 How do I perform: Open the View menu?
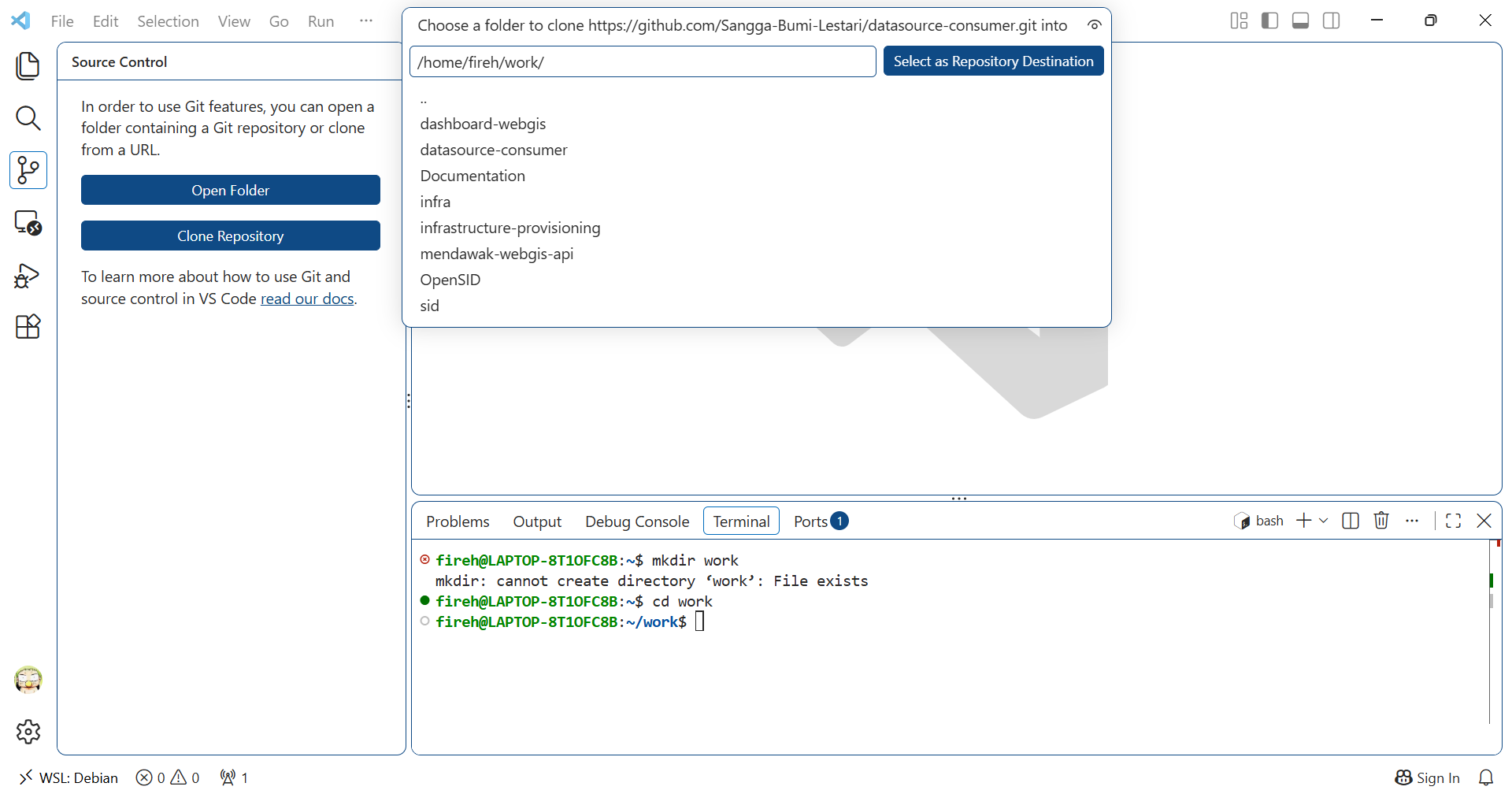[234, 21]
